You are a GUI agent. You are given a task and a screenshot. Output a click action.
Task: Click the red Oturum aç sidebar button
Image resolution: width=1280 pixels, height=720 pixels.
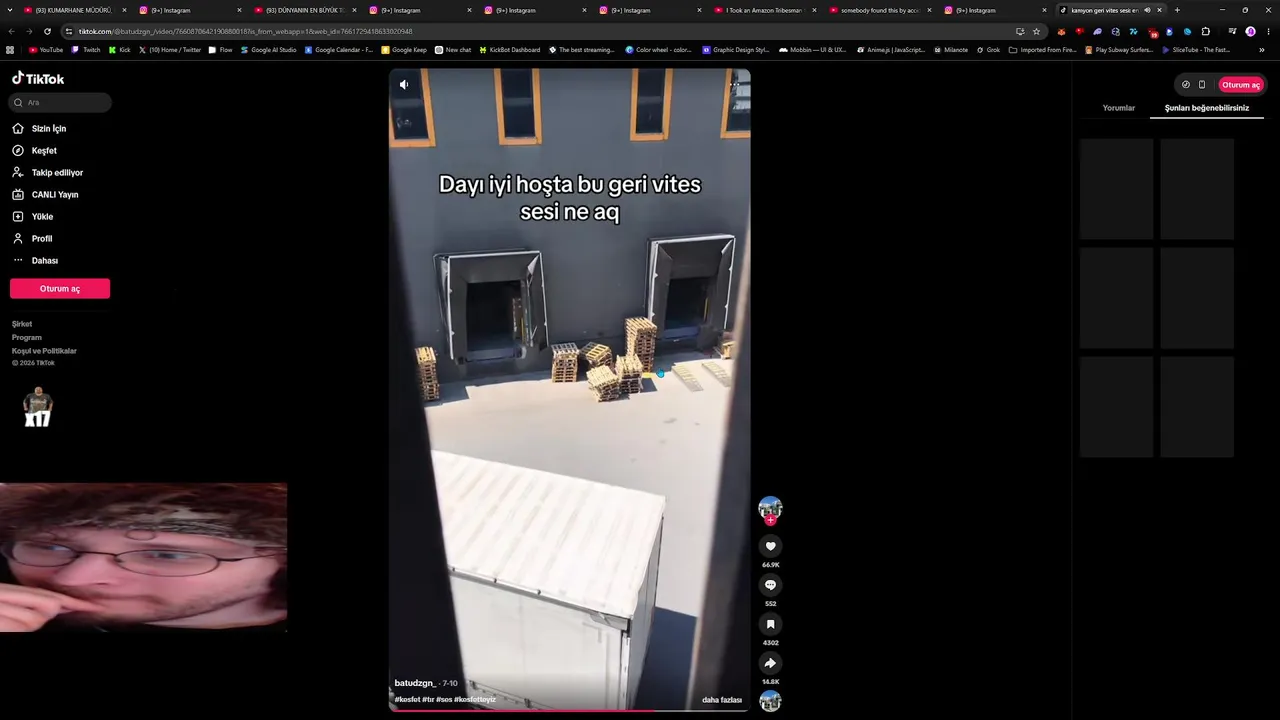click(60, 288)
